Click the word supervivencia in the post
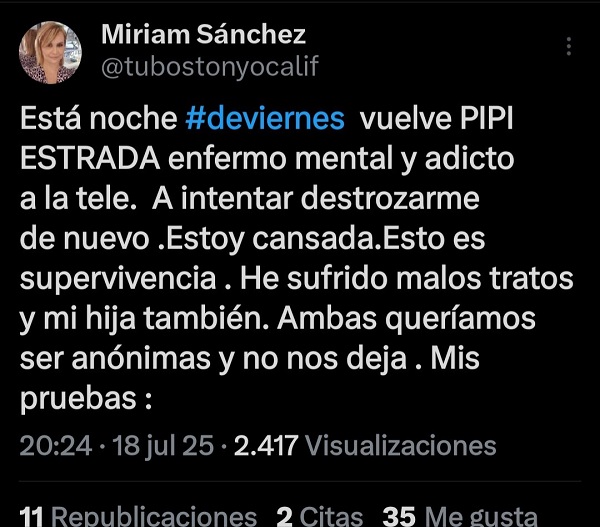The height and width of the screenshot is (527, 600). pos(118,279)
